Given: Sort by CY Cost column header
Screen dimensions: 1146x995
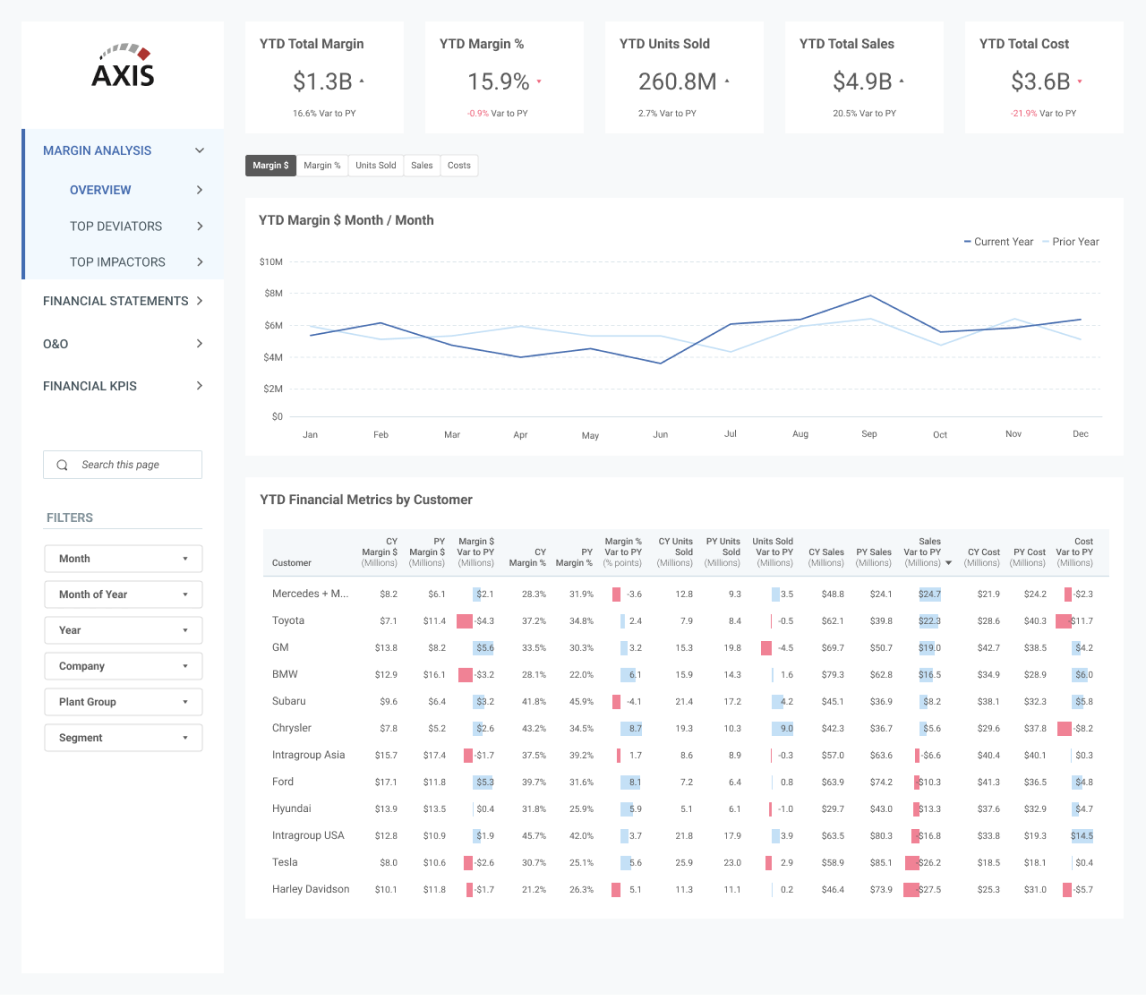Looking at the screenshot, I should 982,557.
